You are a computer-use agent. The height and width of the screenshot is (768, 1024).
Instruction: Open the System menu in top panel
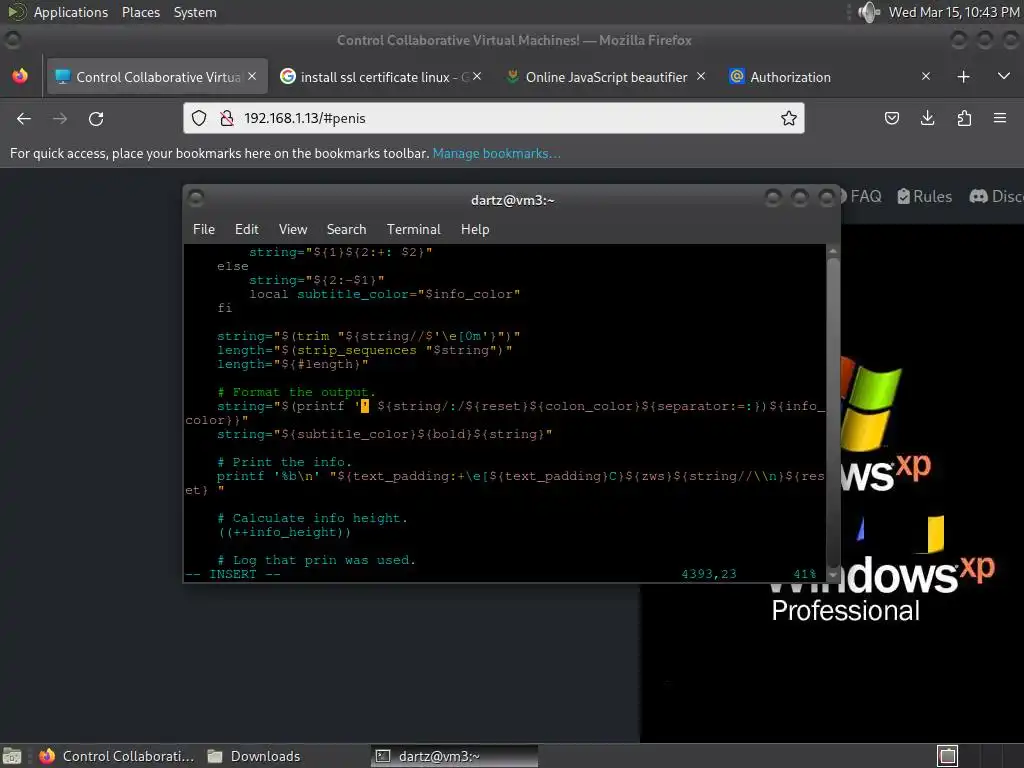195,12
